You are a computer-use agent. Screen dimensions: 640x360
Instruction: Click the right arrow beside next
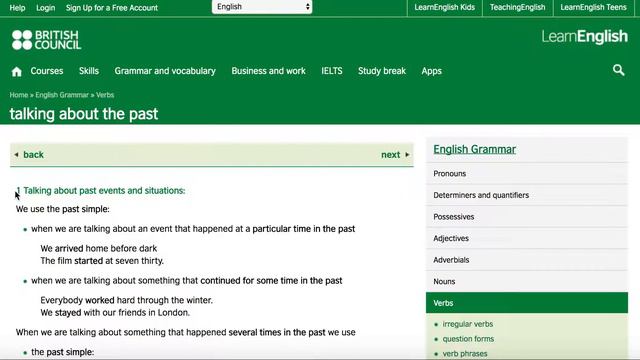(x=407, y=155)
